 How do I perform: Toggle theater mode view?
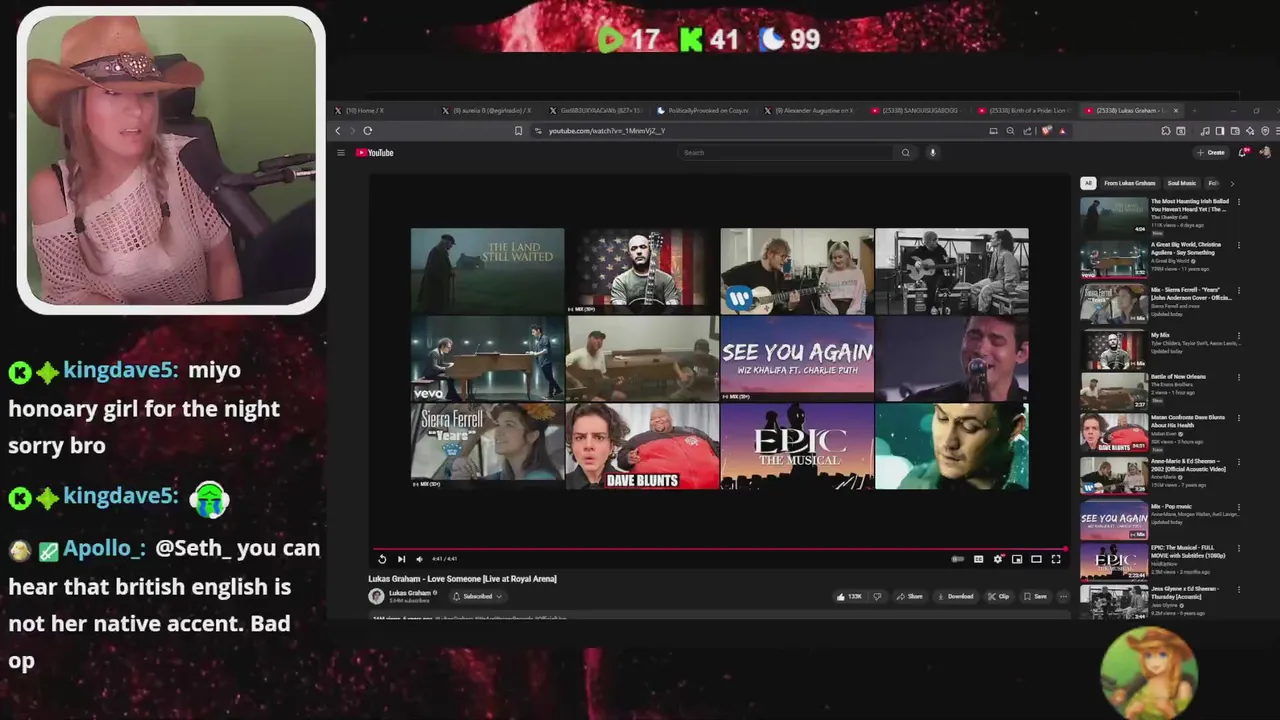(x=1036, y=559)
